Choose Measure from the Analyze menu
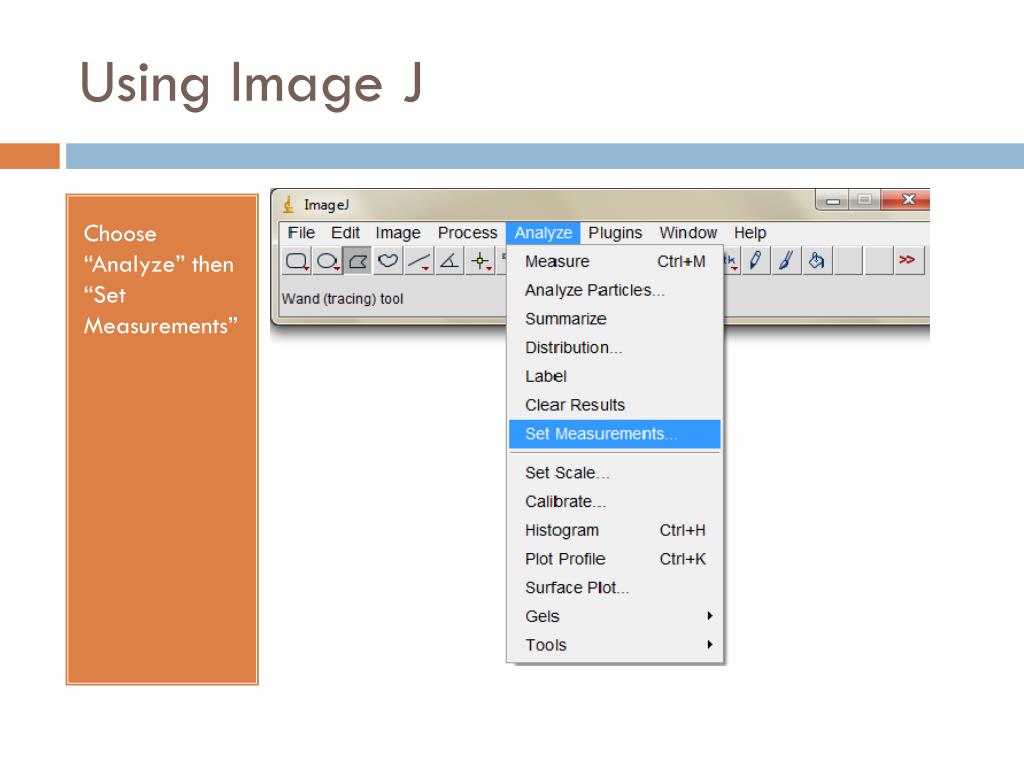This screenshot has width=1024, height=768. pos(615,261)
